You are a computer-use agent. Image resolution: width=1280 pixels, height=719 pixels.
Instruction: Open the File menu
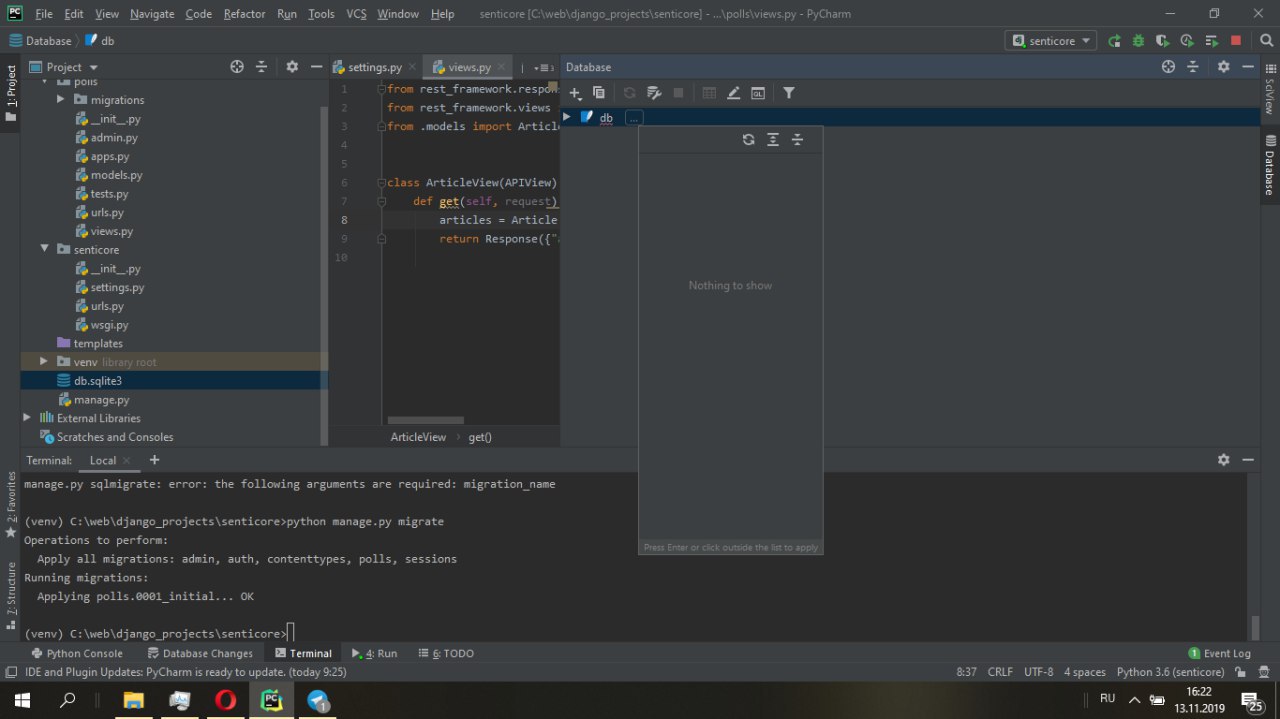[x=44, y=14]
